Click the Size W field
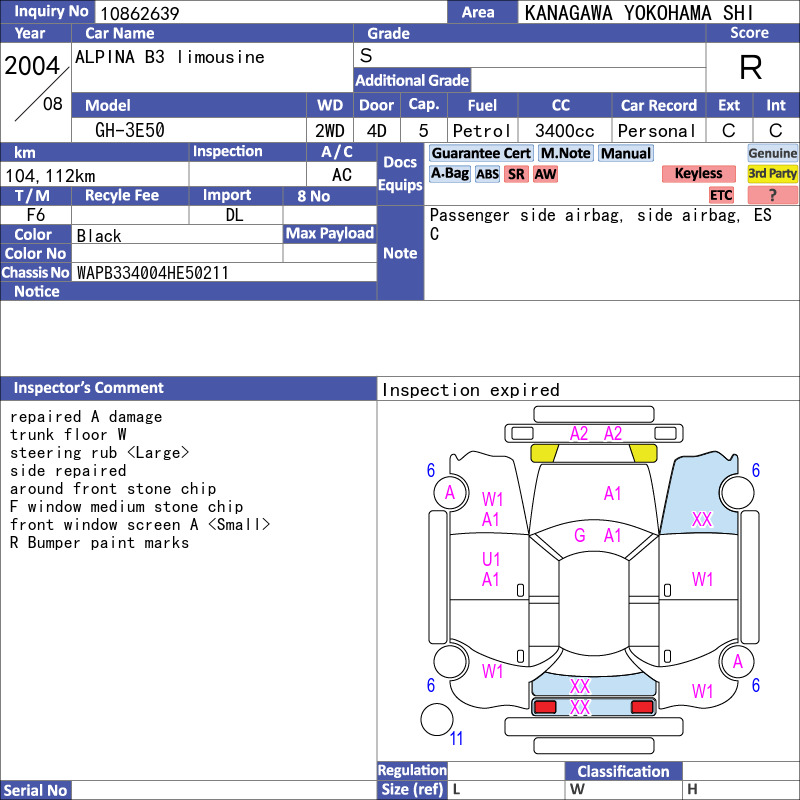 pyautogui.click(x=623, y=789)
